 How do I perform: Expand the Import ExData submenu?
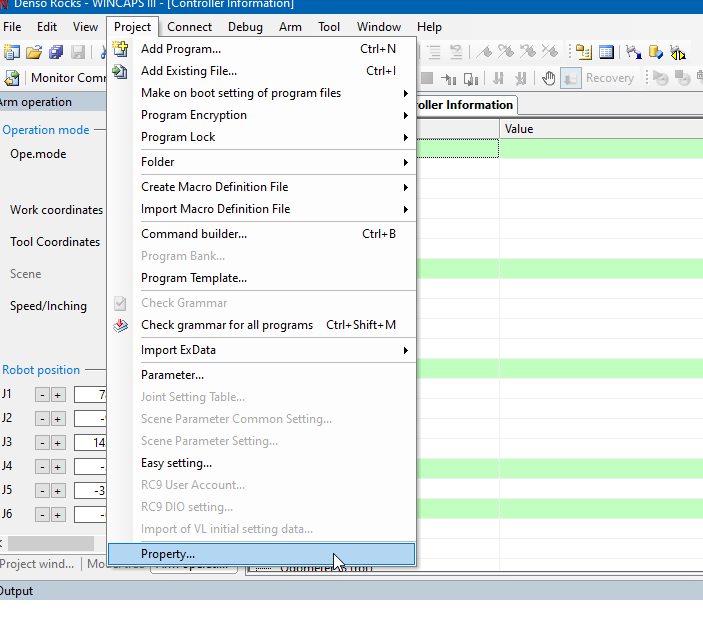tap(262, 350)
